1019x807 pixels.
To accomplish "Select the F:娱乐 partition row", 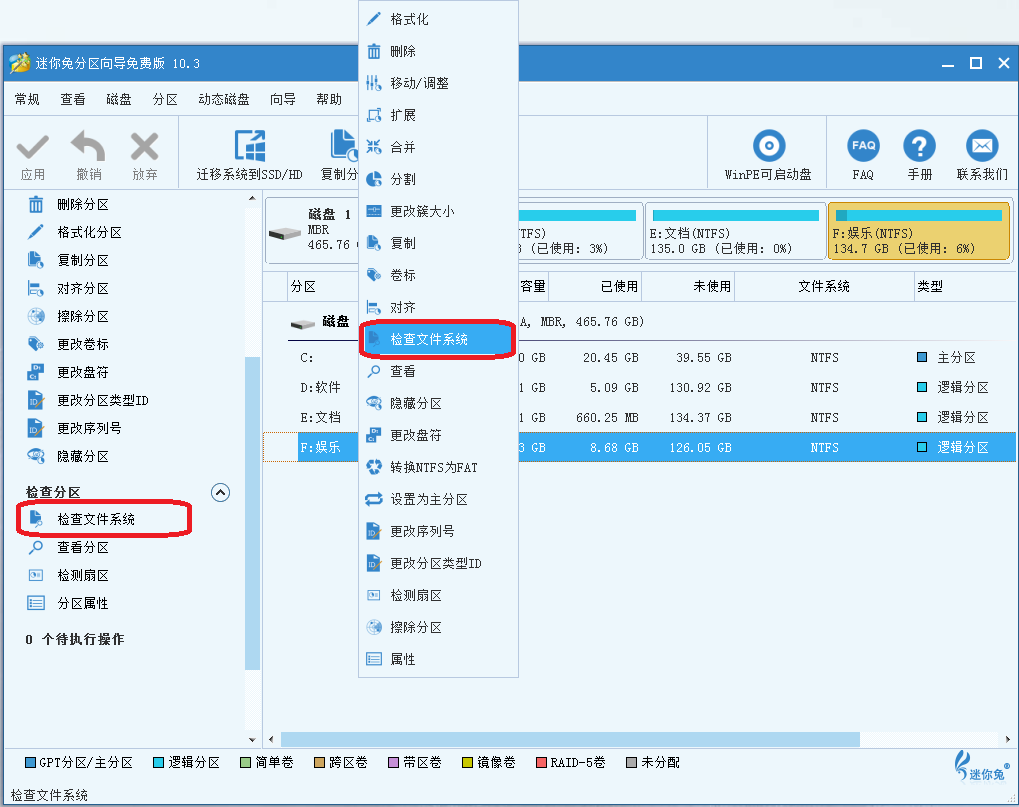I will (639, 448).
